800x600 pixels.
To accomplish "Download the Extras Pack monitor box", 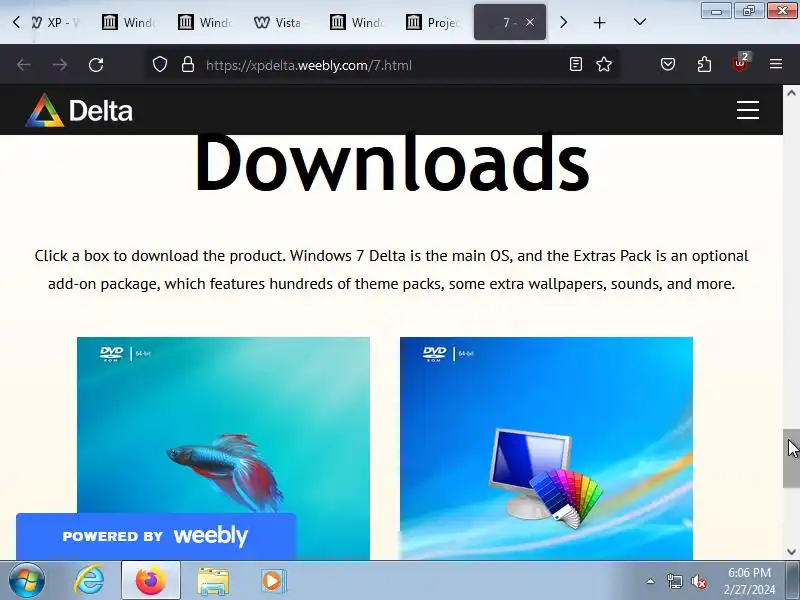I will [x=546, y=448].
